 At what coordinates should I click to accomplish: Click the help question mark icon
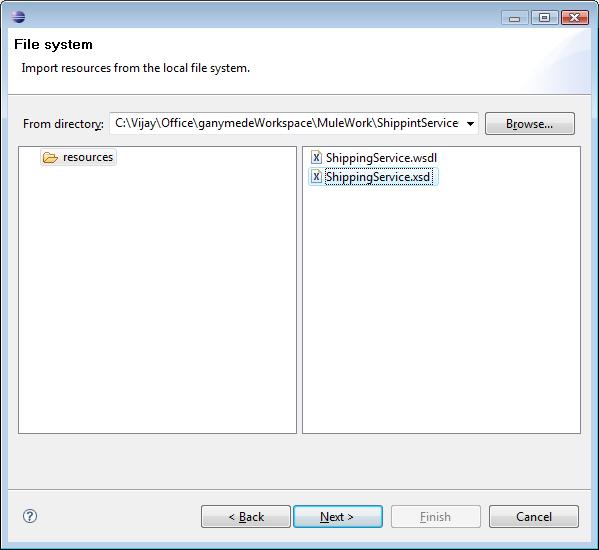coord(30,516)
